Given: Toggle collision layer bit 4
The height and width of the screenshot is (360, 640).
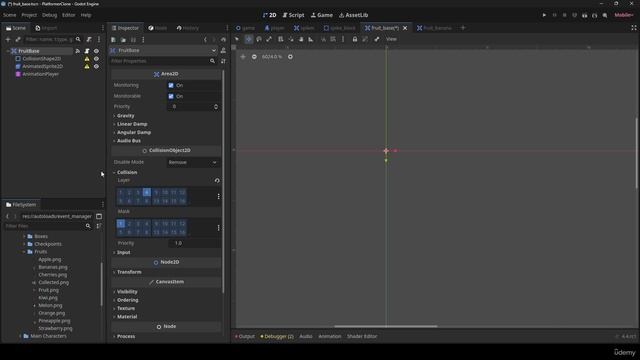Looking at the screenshot, I should pyautogui.click(x=147, y=192).
